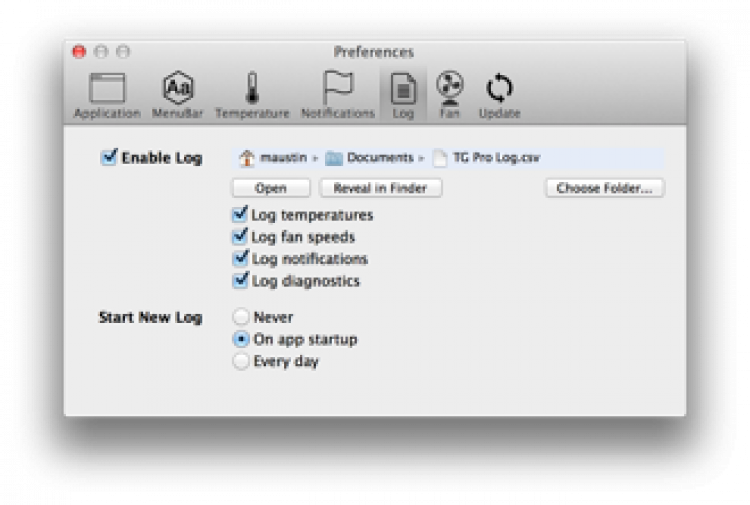Screen dimensions: 750x505
Task: Select Every day for new log
Action: pyautogui.click(x=241, y=361)
